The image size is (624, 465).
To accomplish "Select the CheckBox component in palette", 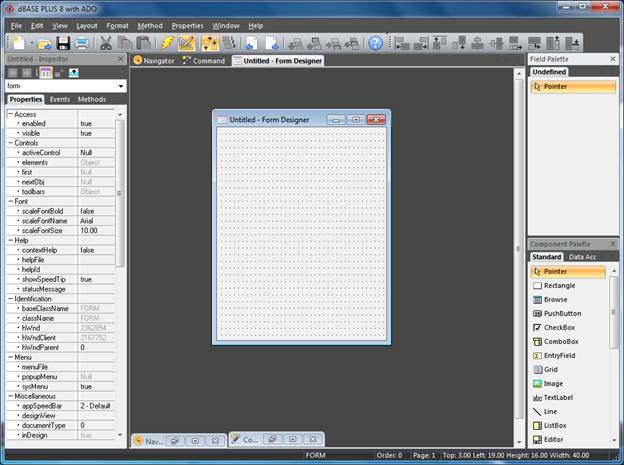I will pos(559,327).
